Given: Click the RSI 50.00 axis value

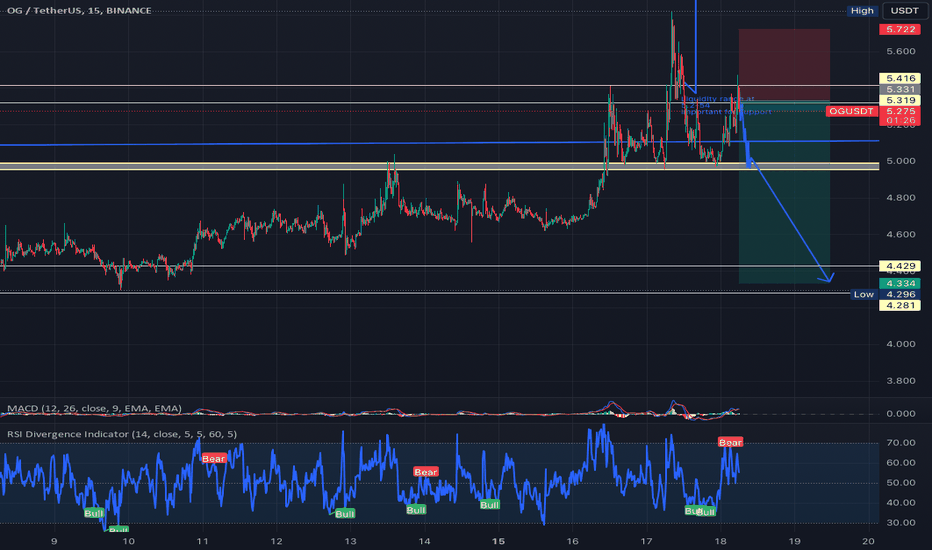Looking at the screenshot, I should [x=900, y=483].
